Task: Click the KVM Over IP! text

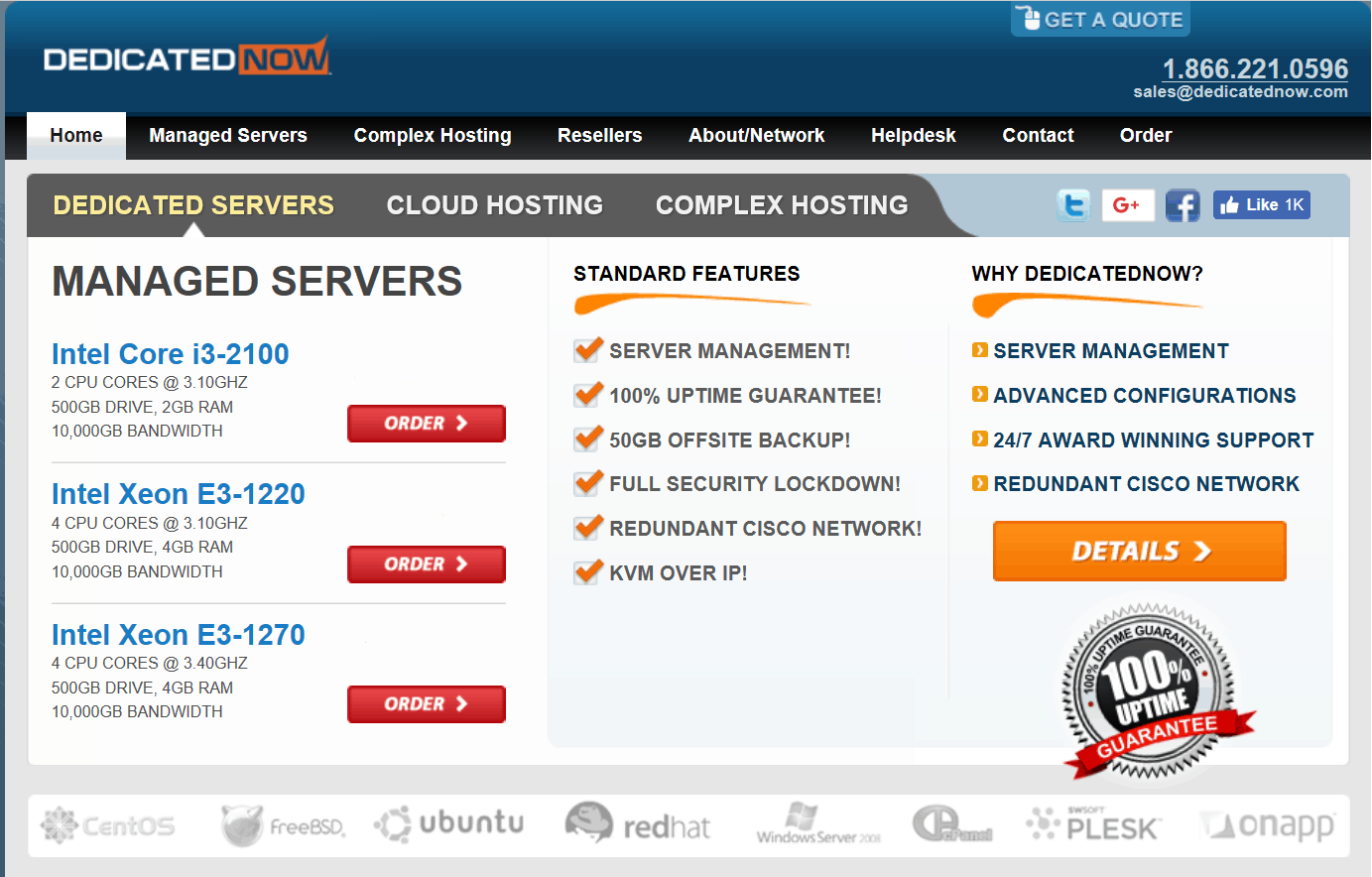Action: (679, 573)
